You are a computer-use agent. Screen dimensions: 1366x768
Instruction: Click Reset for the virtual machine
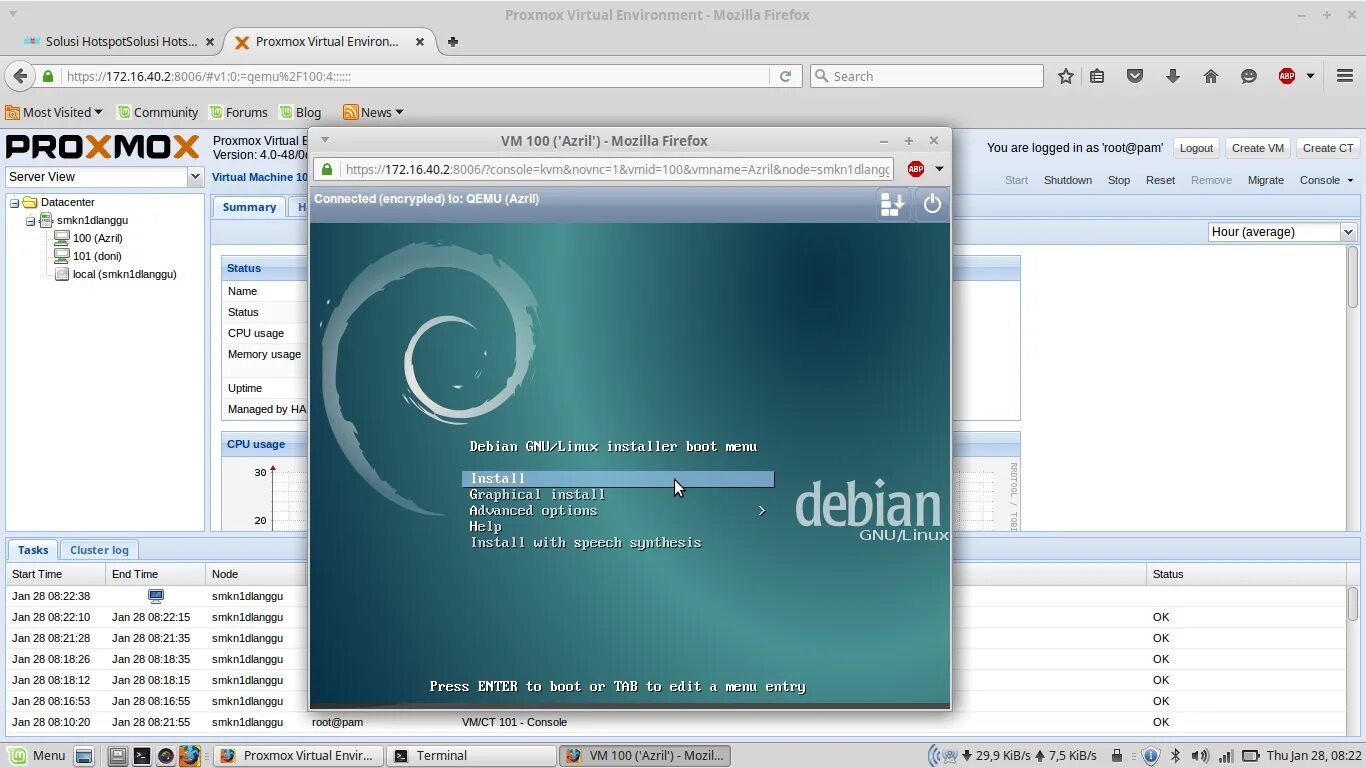(x=1160, y=180)
